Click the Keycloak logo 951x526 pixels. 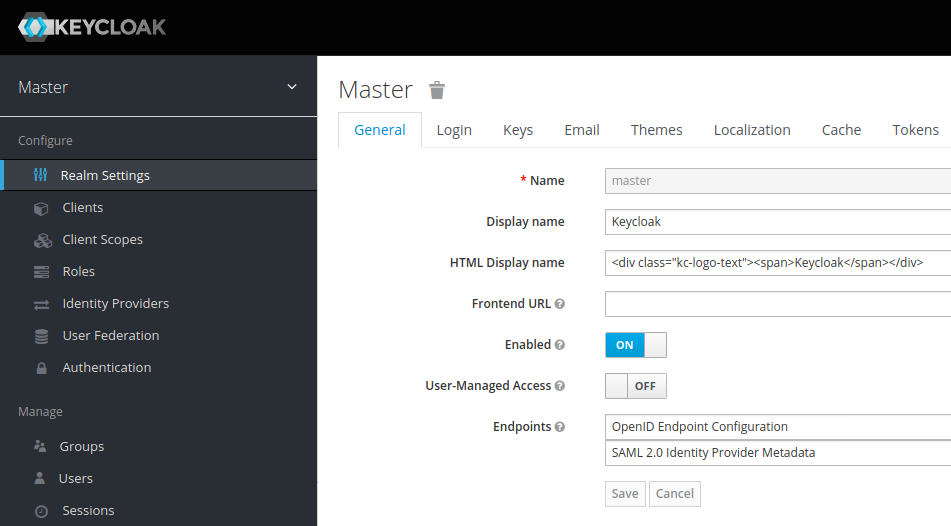click(92, 27)
